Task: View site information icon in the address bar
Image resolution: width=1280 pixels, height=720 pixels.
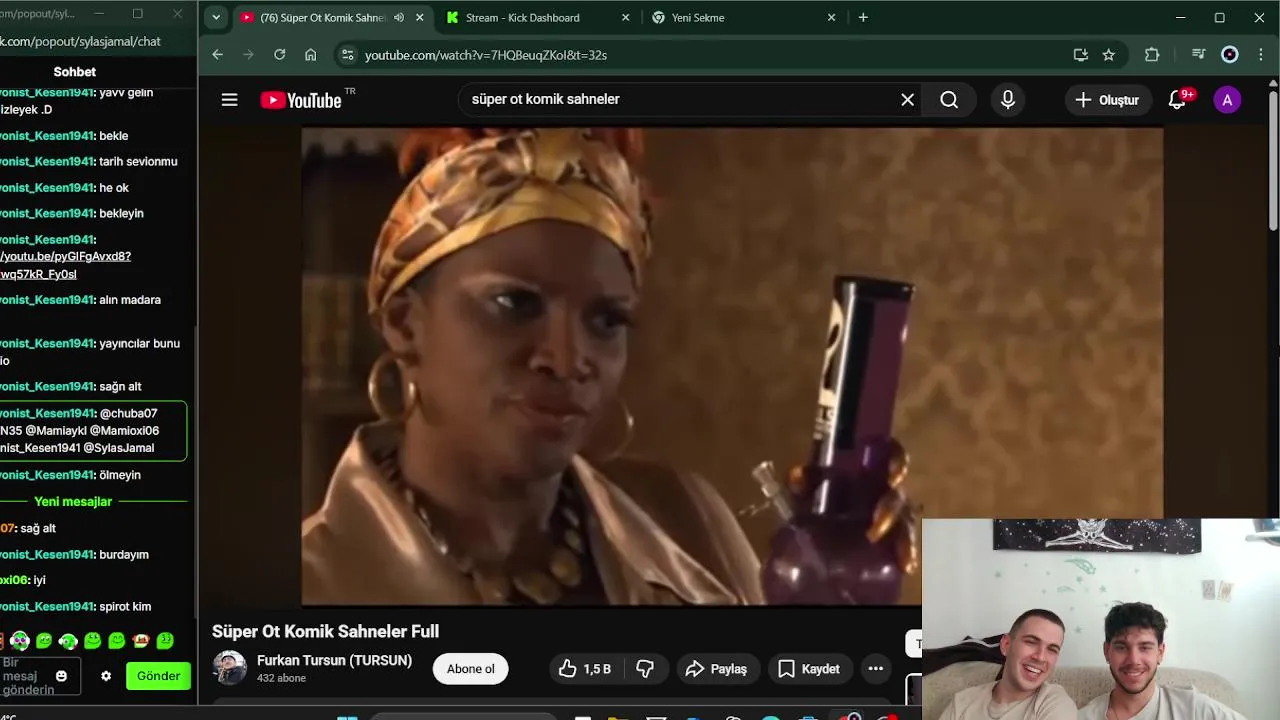Action: (x=346, y=55)
